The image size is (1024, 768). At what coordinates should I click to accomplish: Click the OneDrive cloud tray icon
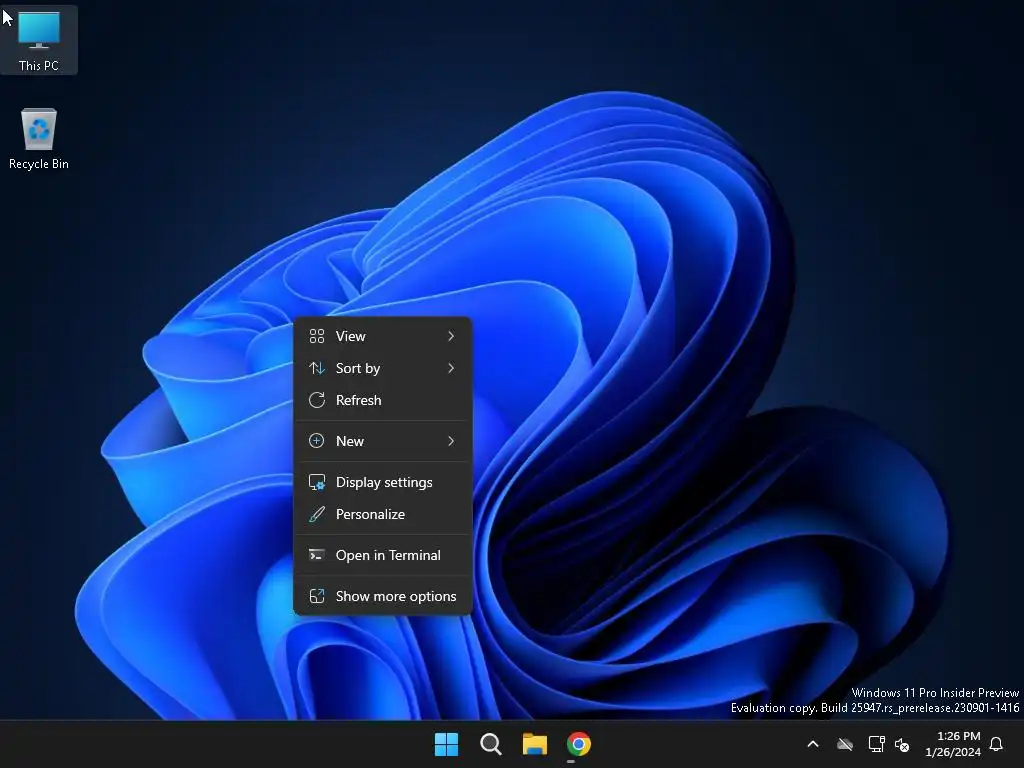845,744
